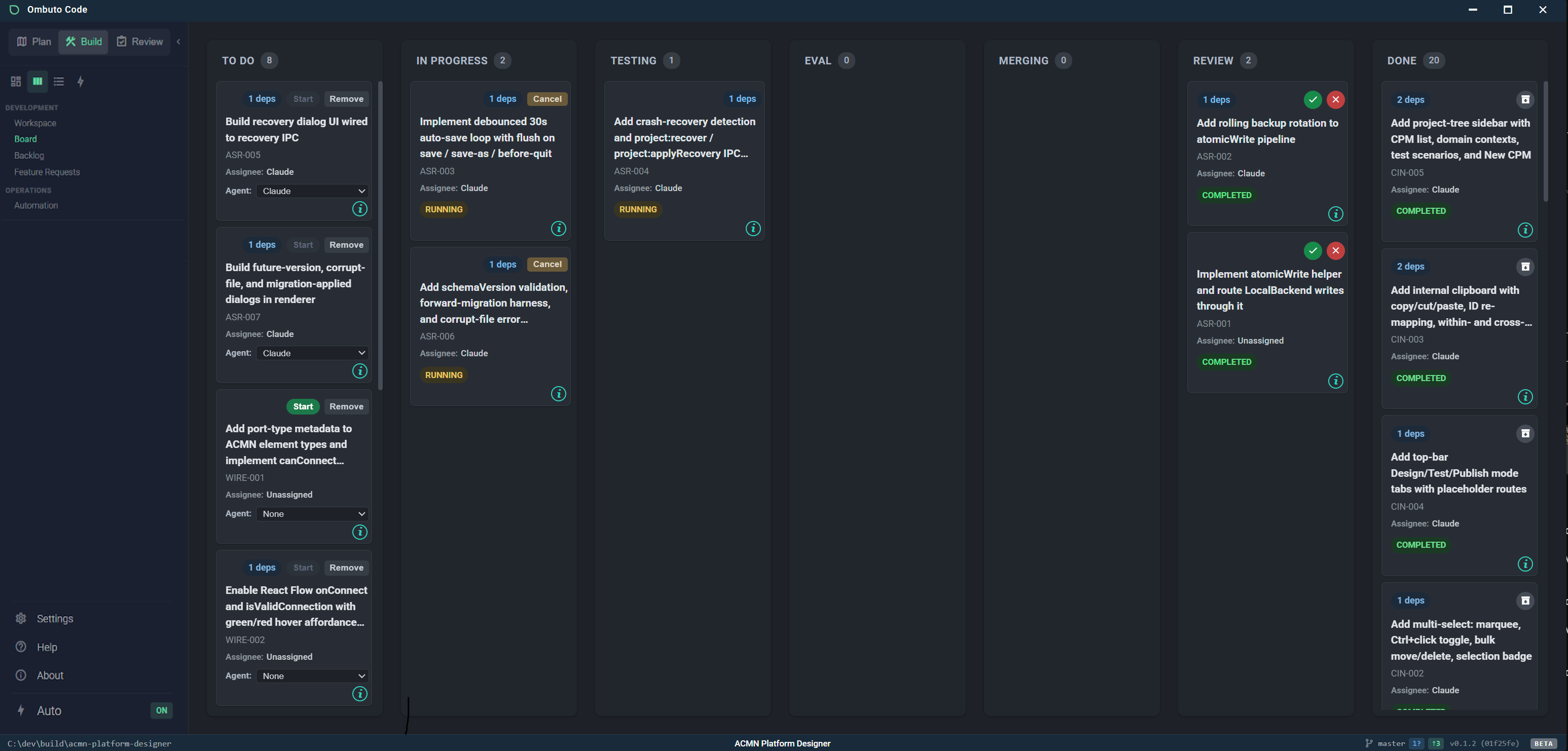Archive the CIN-003 done card
Viewport: 1568px width, 751px height.
[x=1525, y=267]
